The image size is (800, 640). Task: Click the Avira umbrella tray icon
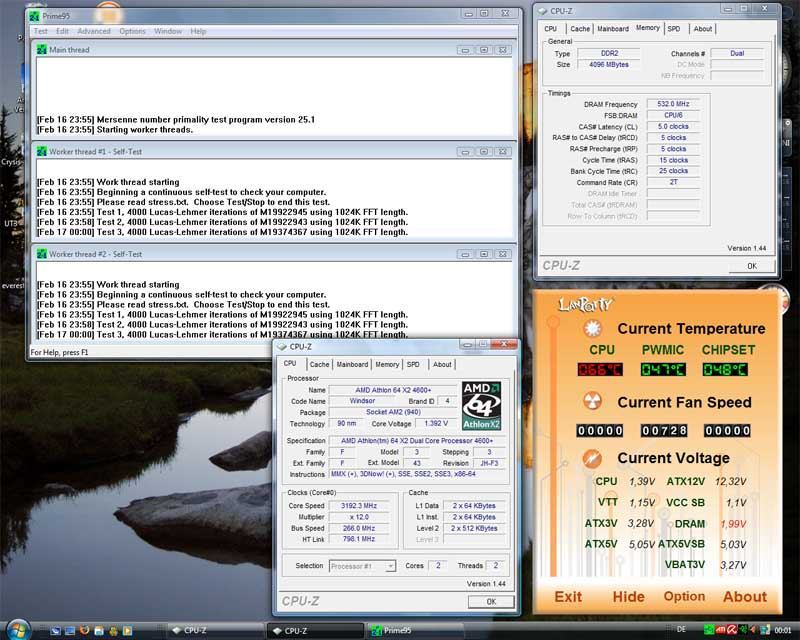tap(732, 630)
